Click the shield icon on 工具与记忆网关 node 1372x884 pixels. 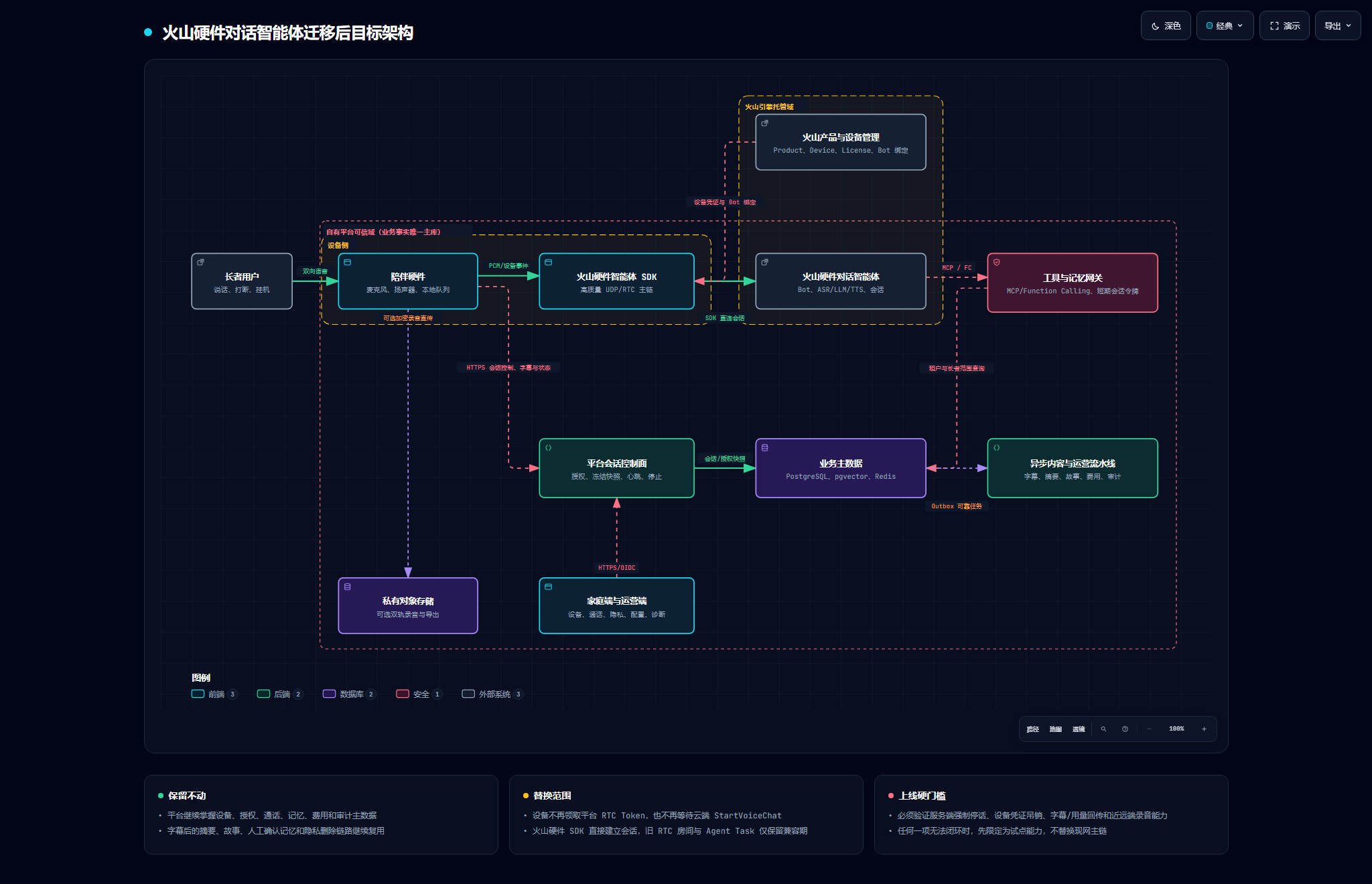[997, 263]
